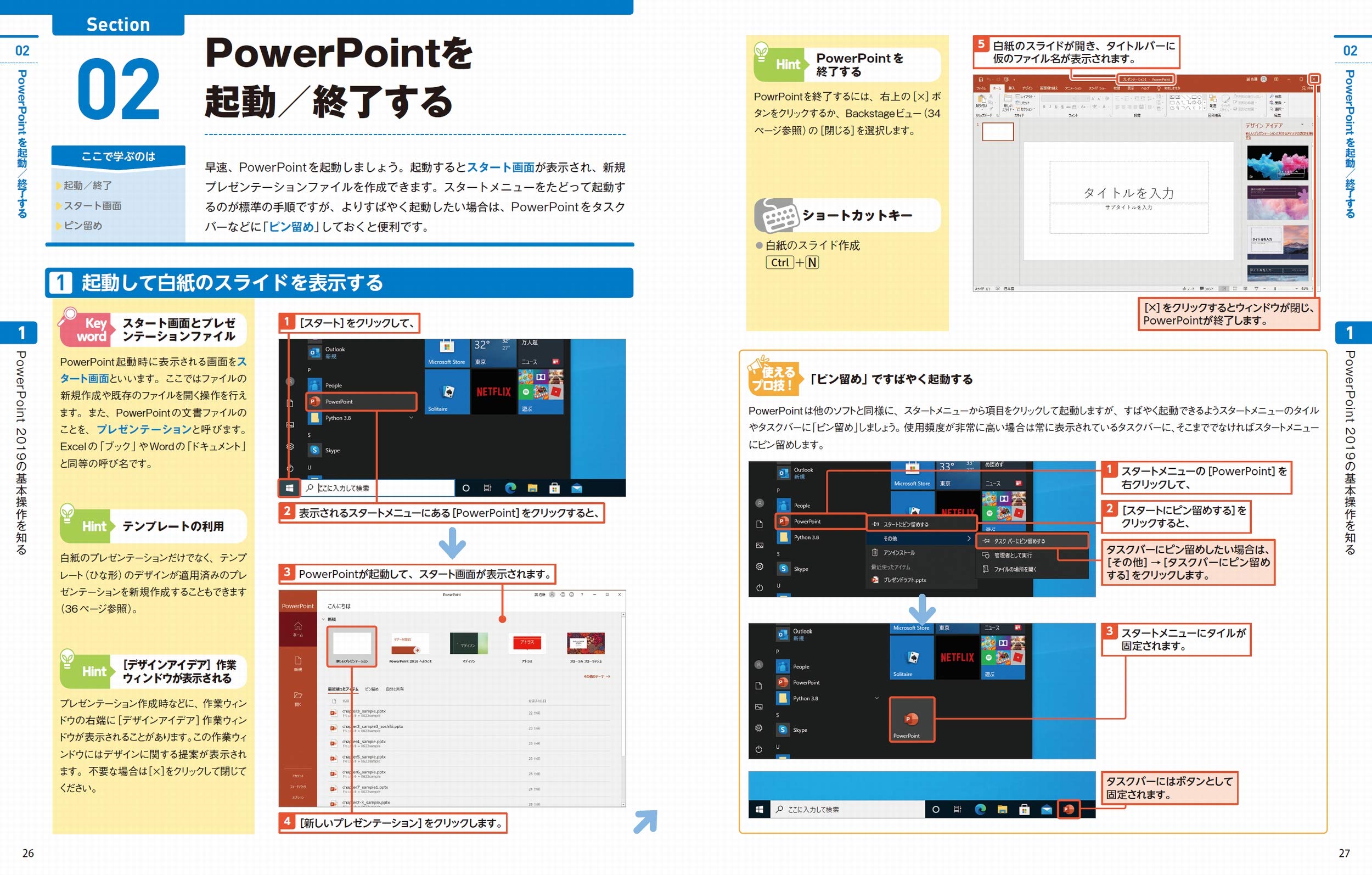Expand the その他 submenu arrow
The image size is (1372, 875).
[x=969, y=538]
